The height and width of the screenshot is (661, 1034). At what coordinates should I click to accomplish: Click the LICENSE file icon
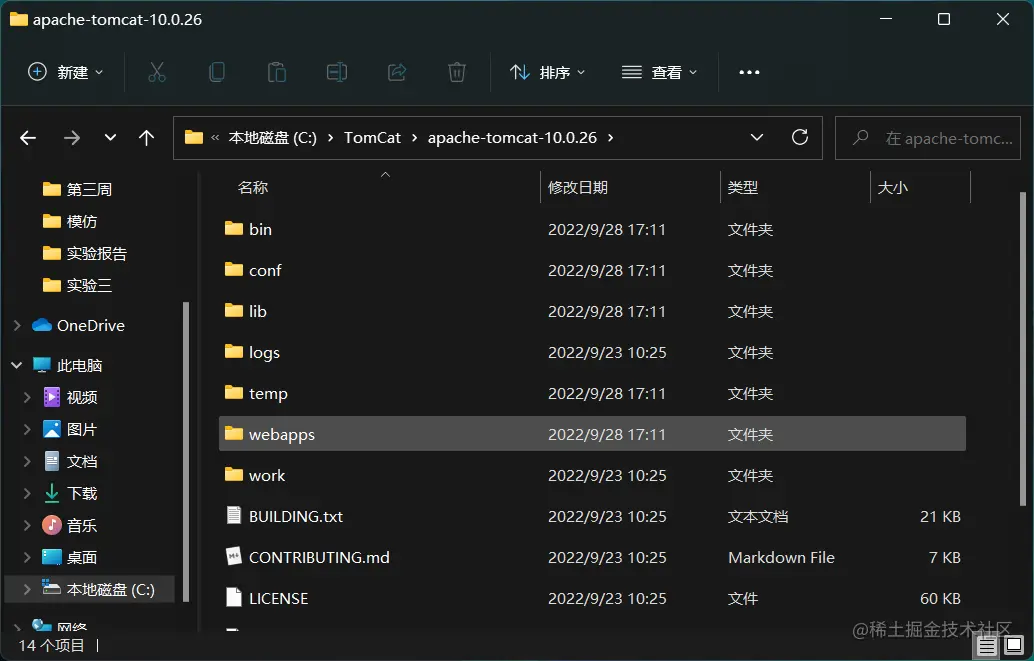point(233,597)
